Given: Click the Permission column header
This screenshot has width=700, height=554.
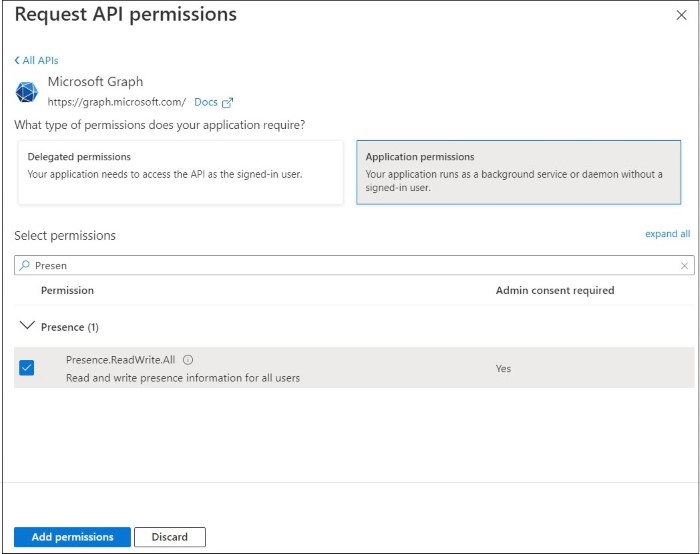Looking at the screenshot, I should point(67,290).
